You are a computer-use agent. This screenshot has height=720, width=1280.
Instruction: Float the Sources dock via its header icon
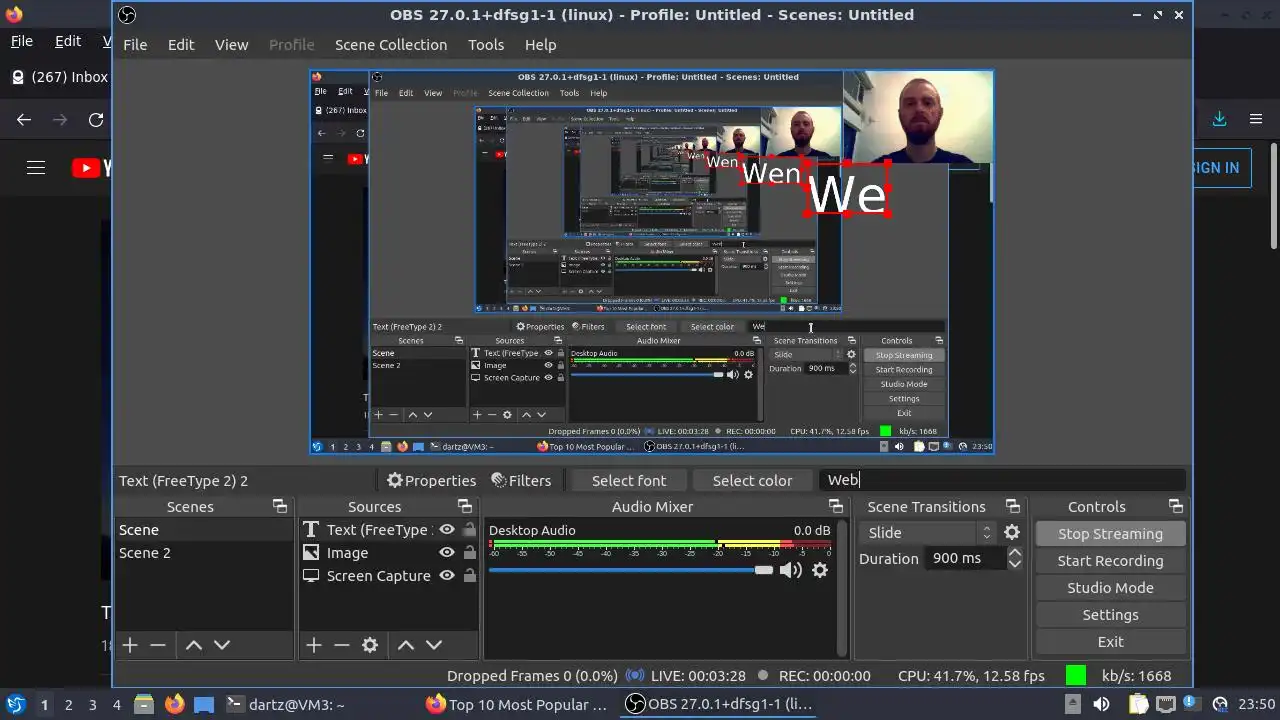464,507
